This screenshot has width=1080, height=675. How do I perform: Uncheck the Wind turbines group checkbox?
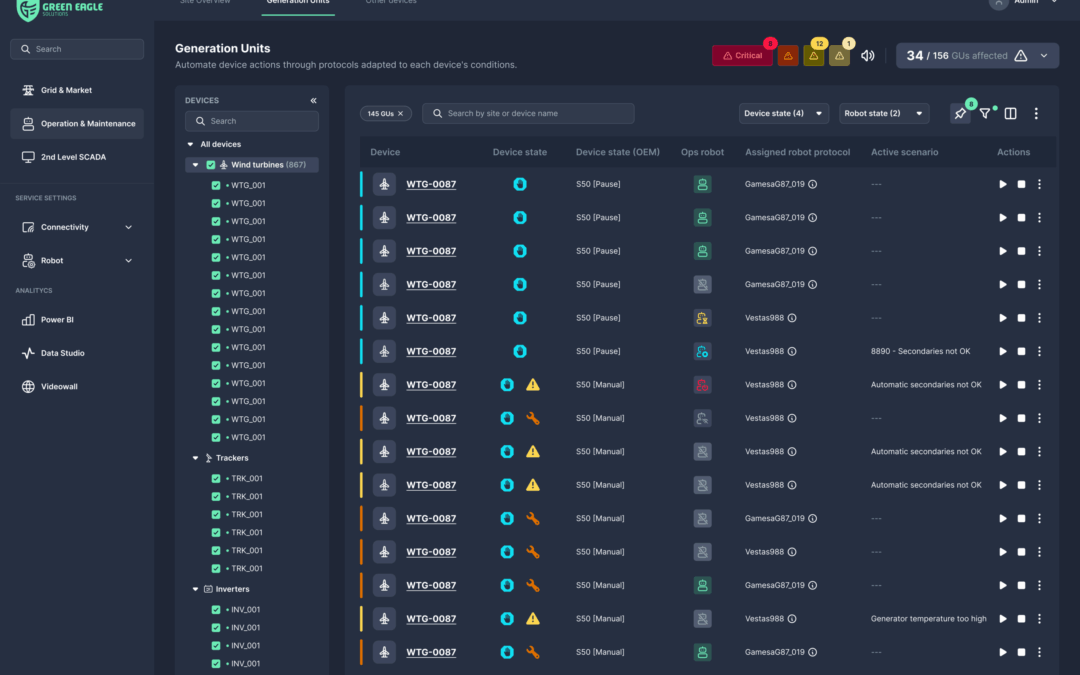point(211,165)
